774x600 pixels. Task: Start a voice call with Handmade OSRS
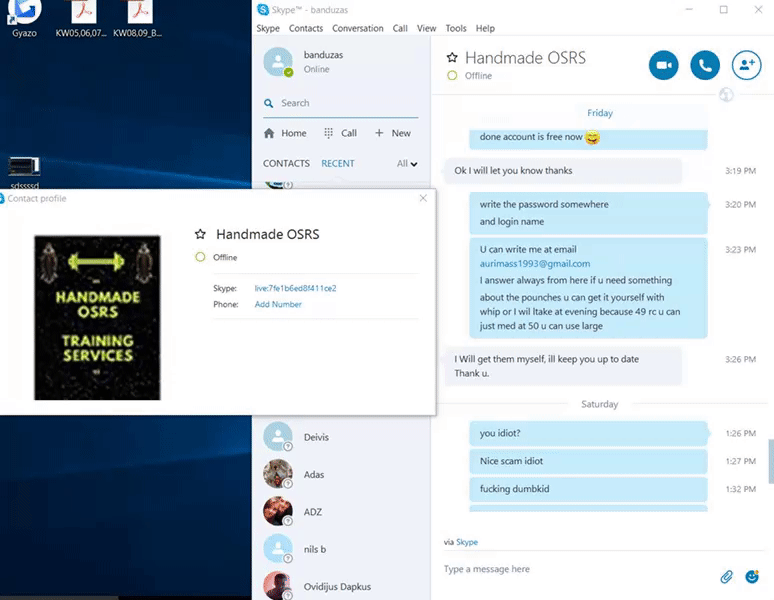pyautogui.click(x=705, y=65)
